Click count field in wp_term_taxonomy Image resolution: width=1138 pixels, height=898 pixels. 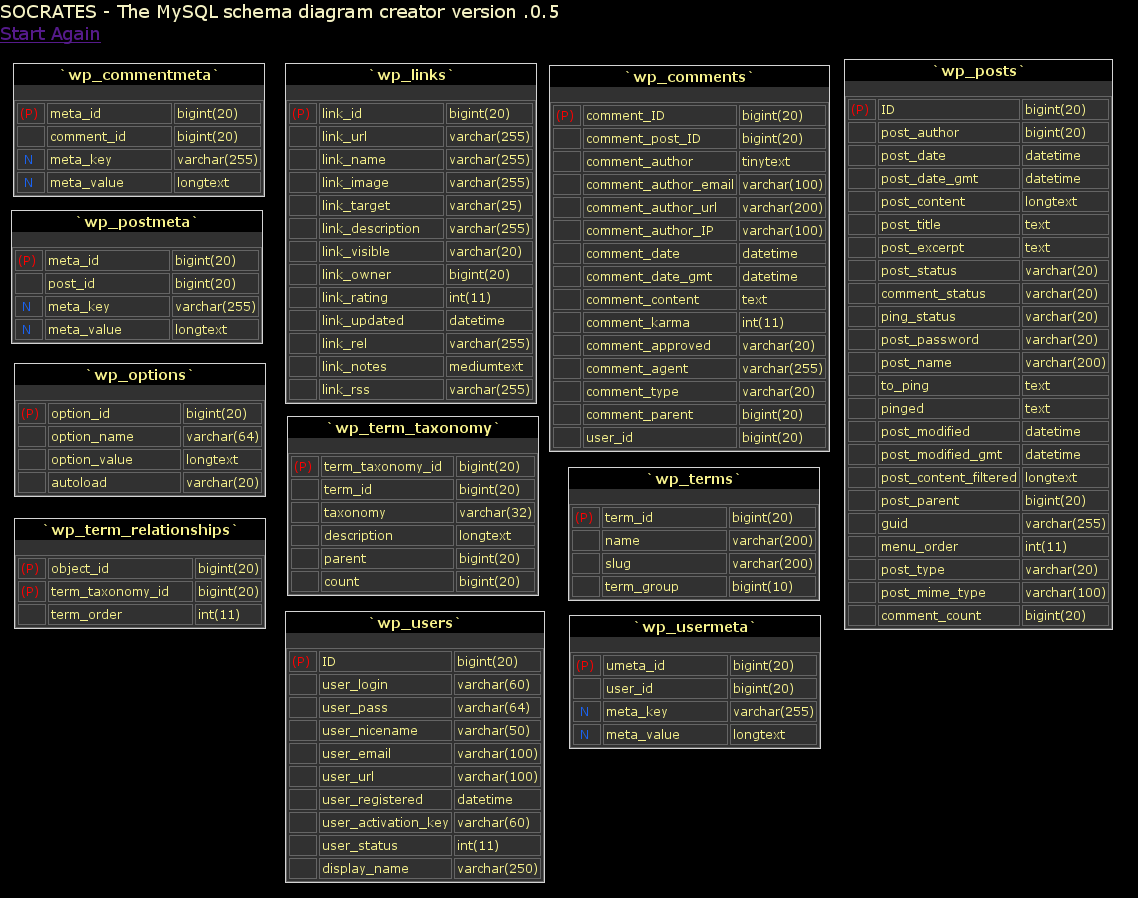point(387,581)
